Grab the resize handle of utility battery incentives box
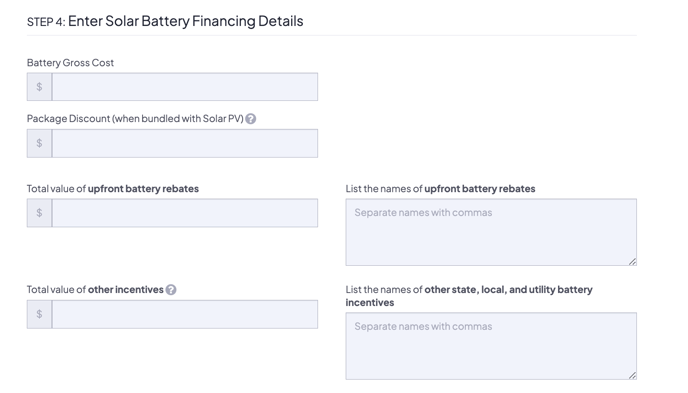The width and height of the screenshot is (688, 393). coord(632,375)
